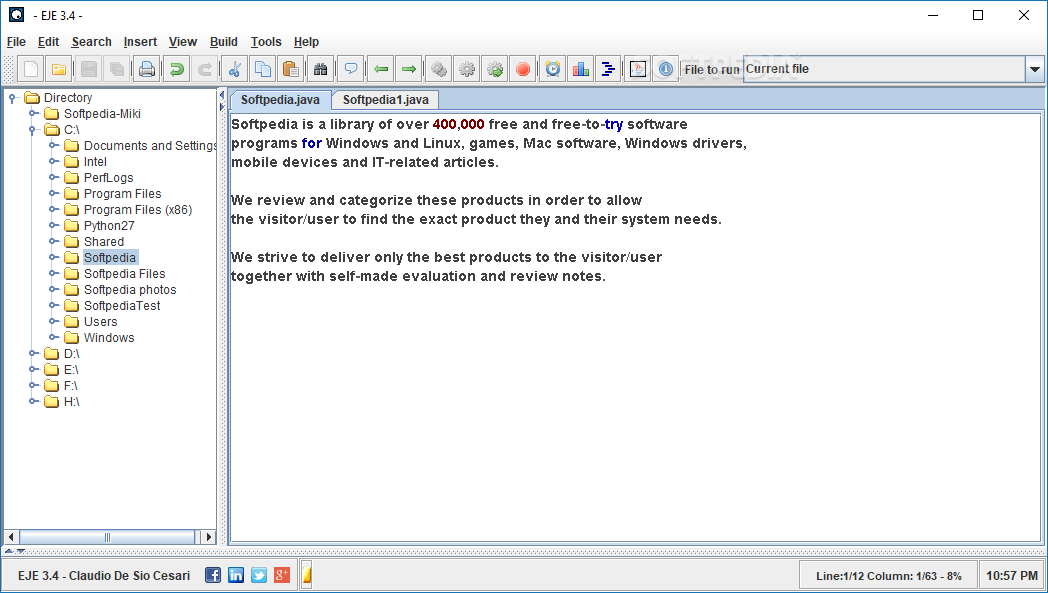Expand the Users folder node

(x=53, y=322)
